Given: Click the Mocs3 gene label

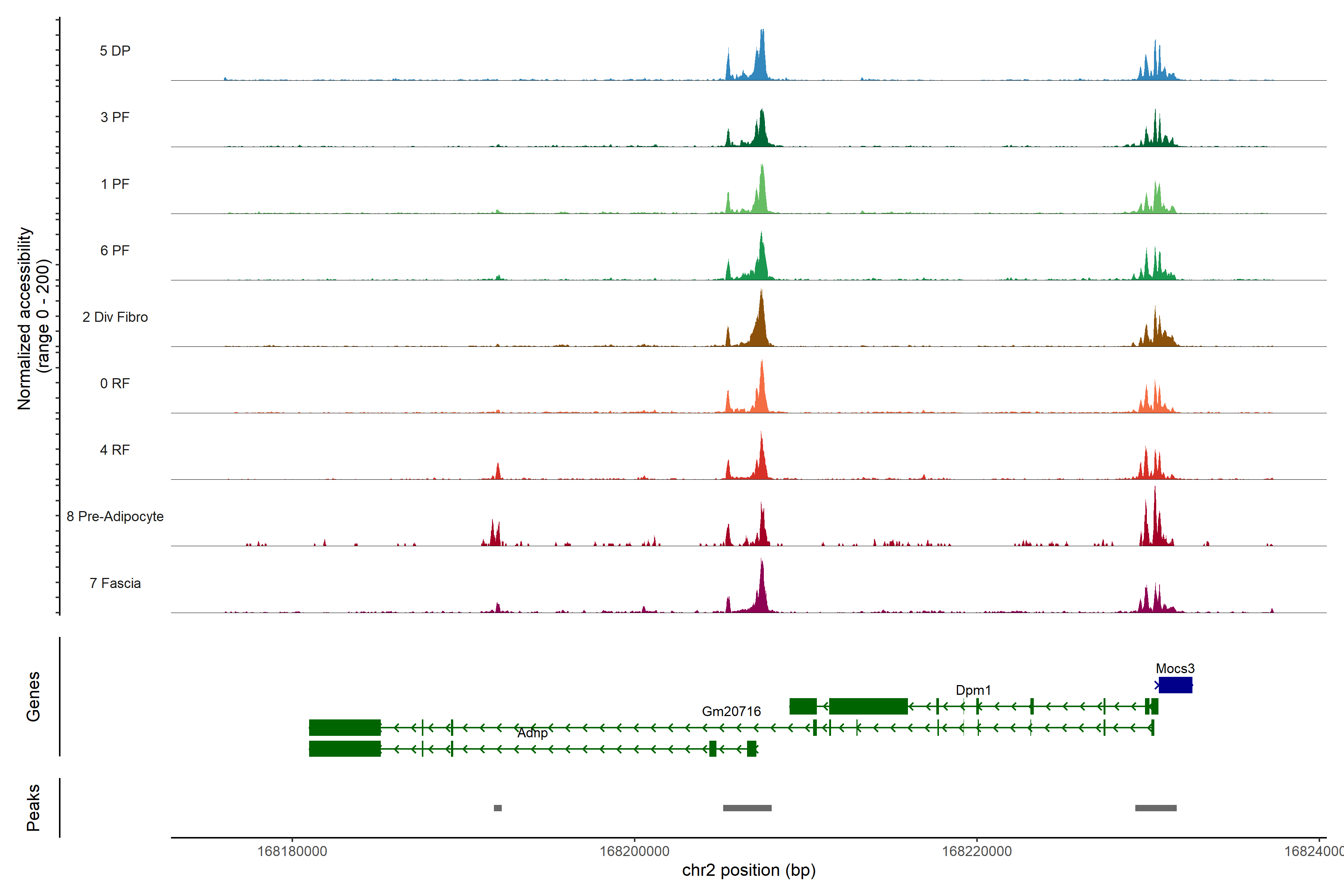Looking at the screenshot, I should (1175, 669).
